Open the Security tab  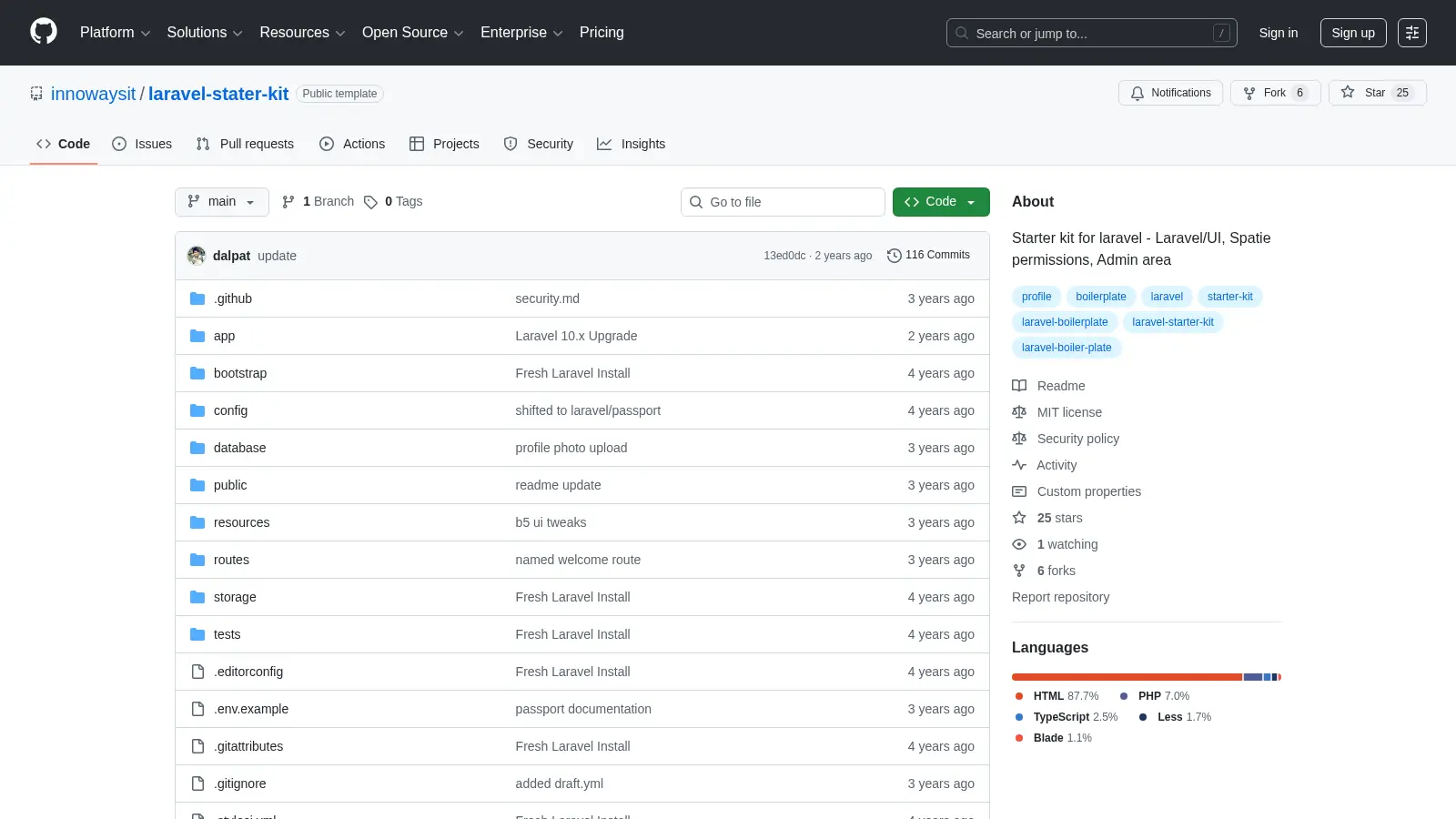click(x=539, y=144)
